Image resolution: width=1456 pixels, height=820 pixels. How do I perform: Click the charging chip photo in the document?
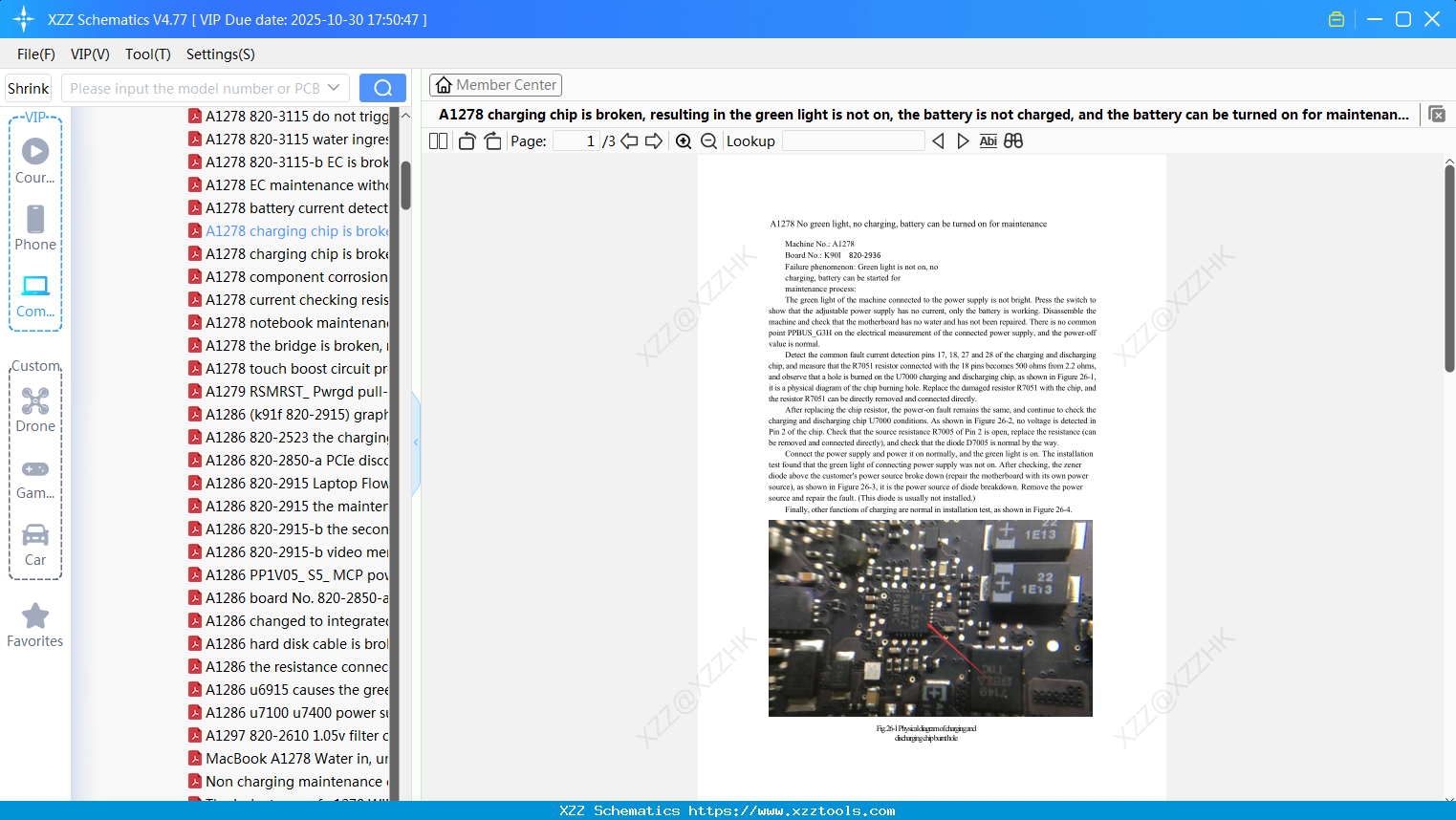pyautogui.click(x=930, y=618)
